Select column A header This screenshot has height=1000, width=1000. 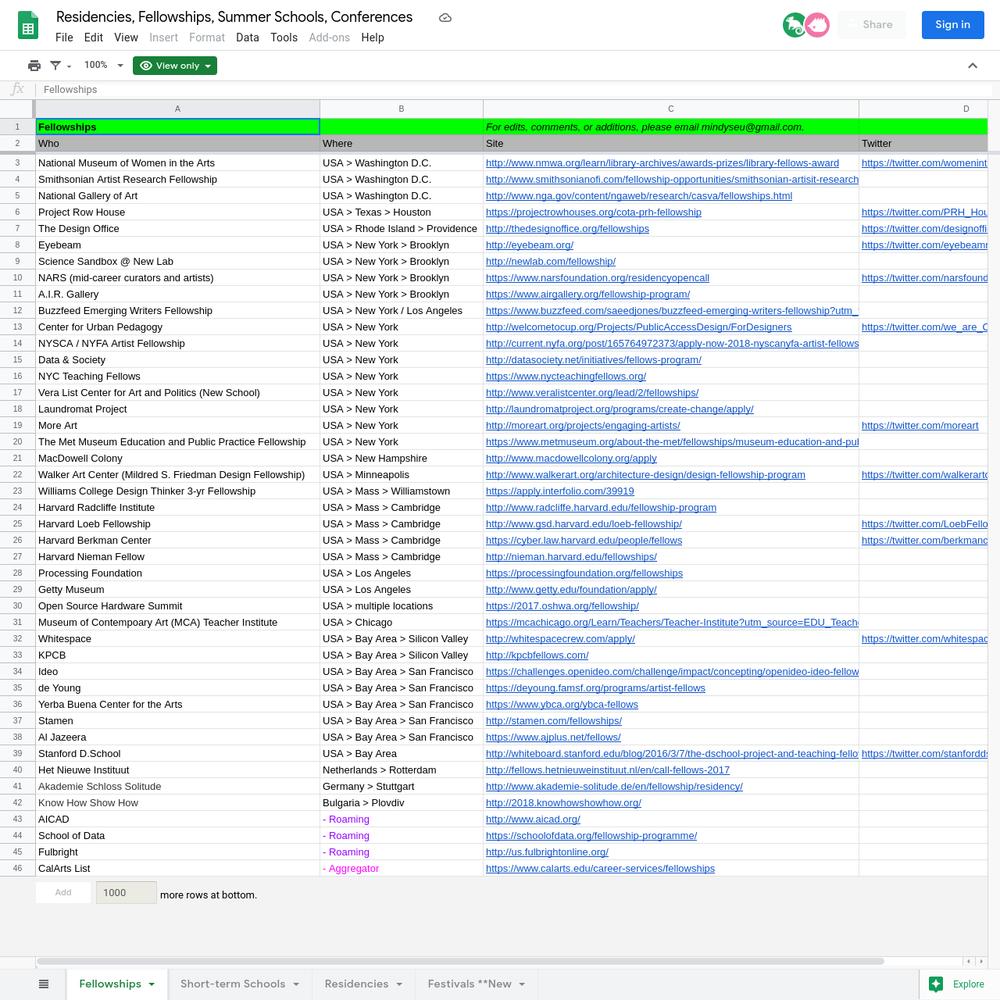pos(177,109)
